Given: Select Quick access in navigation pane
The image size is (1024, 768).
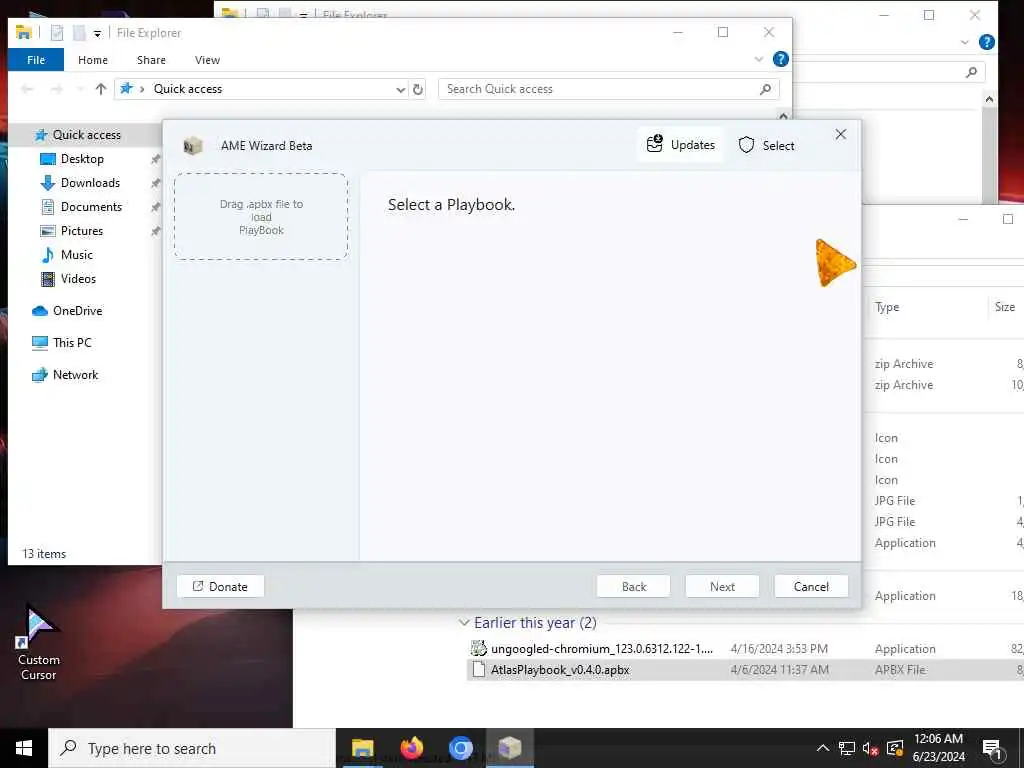Looking at the screenshot, I should coord(86,135).
